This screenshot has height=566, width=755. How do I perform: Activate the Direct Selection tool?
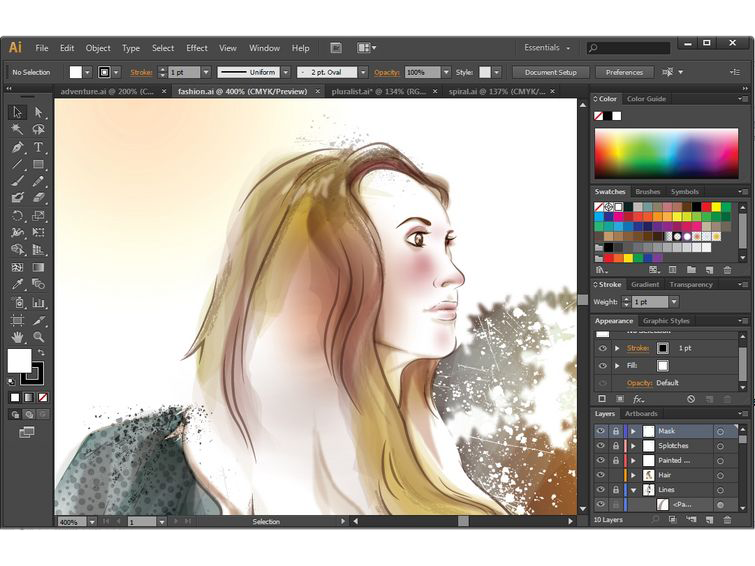[39, 112]
